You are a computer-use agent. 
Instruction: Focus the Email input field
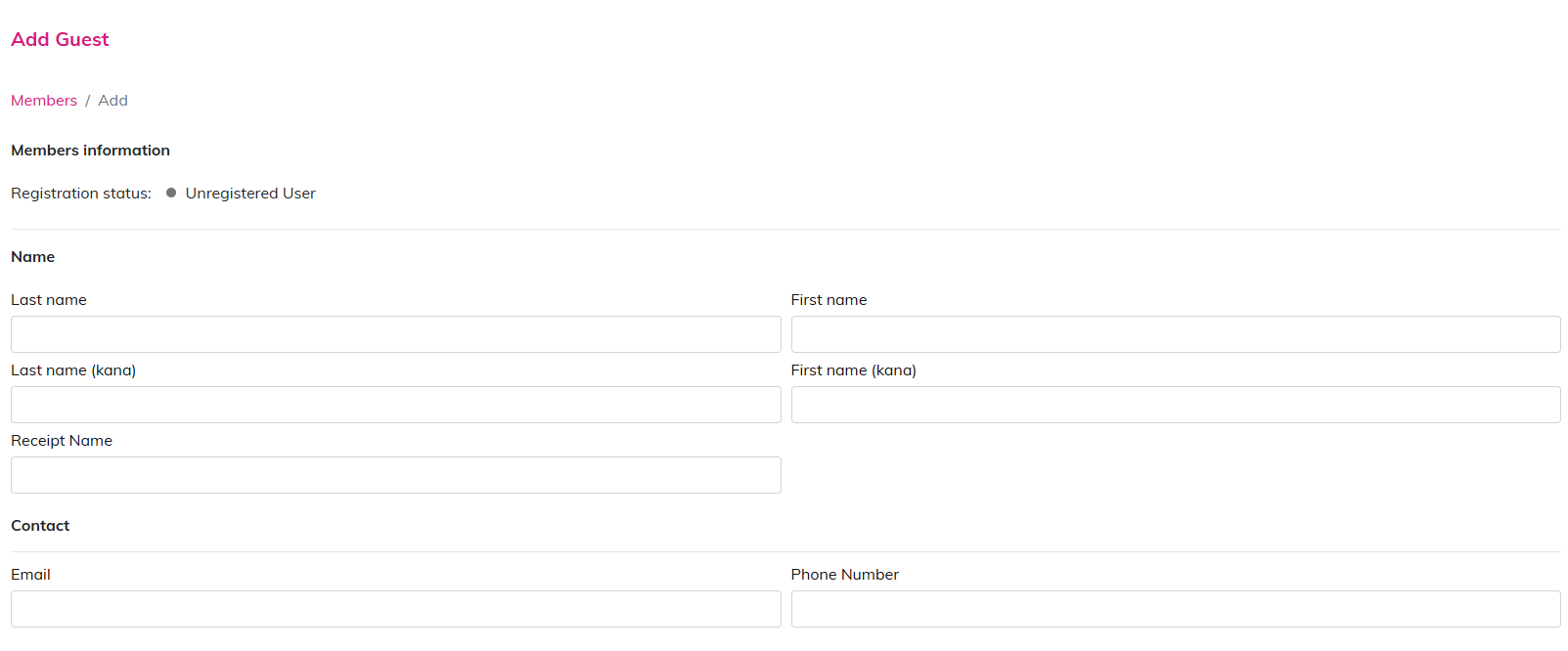point(395,609)
